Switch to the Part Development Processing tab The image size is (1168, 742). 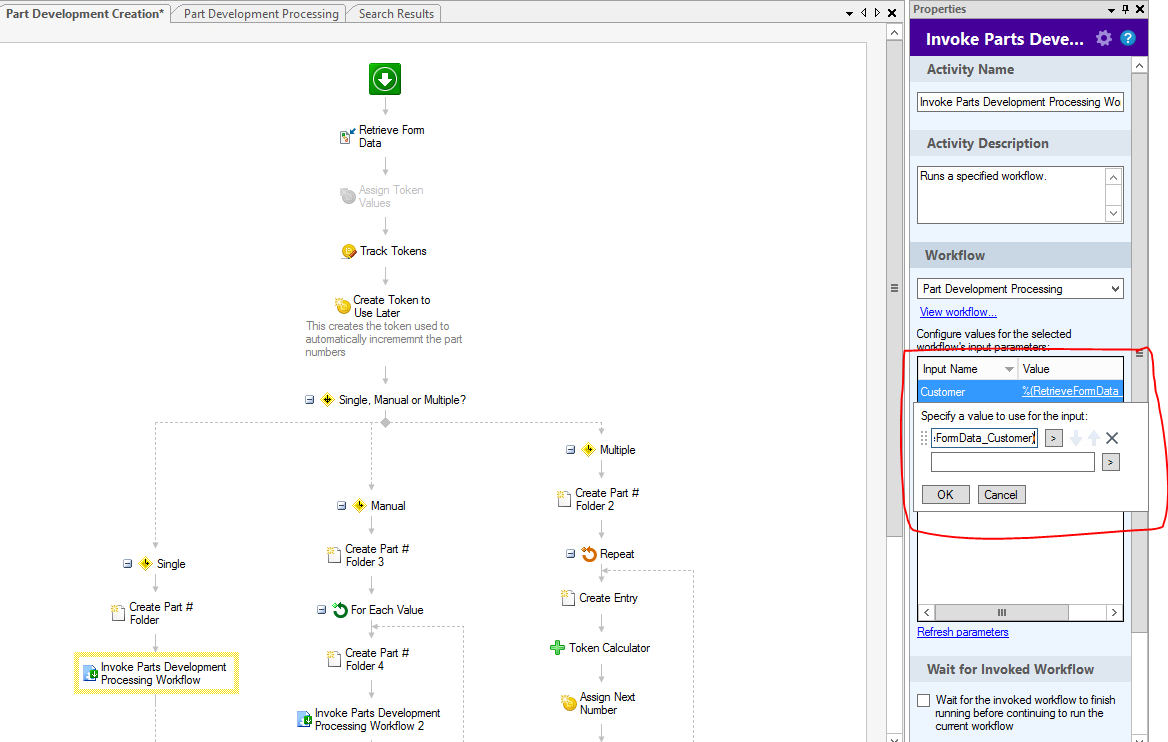point(261,14)
